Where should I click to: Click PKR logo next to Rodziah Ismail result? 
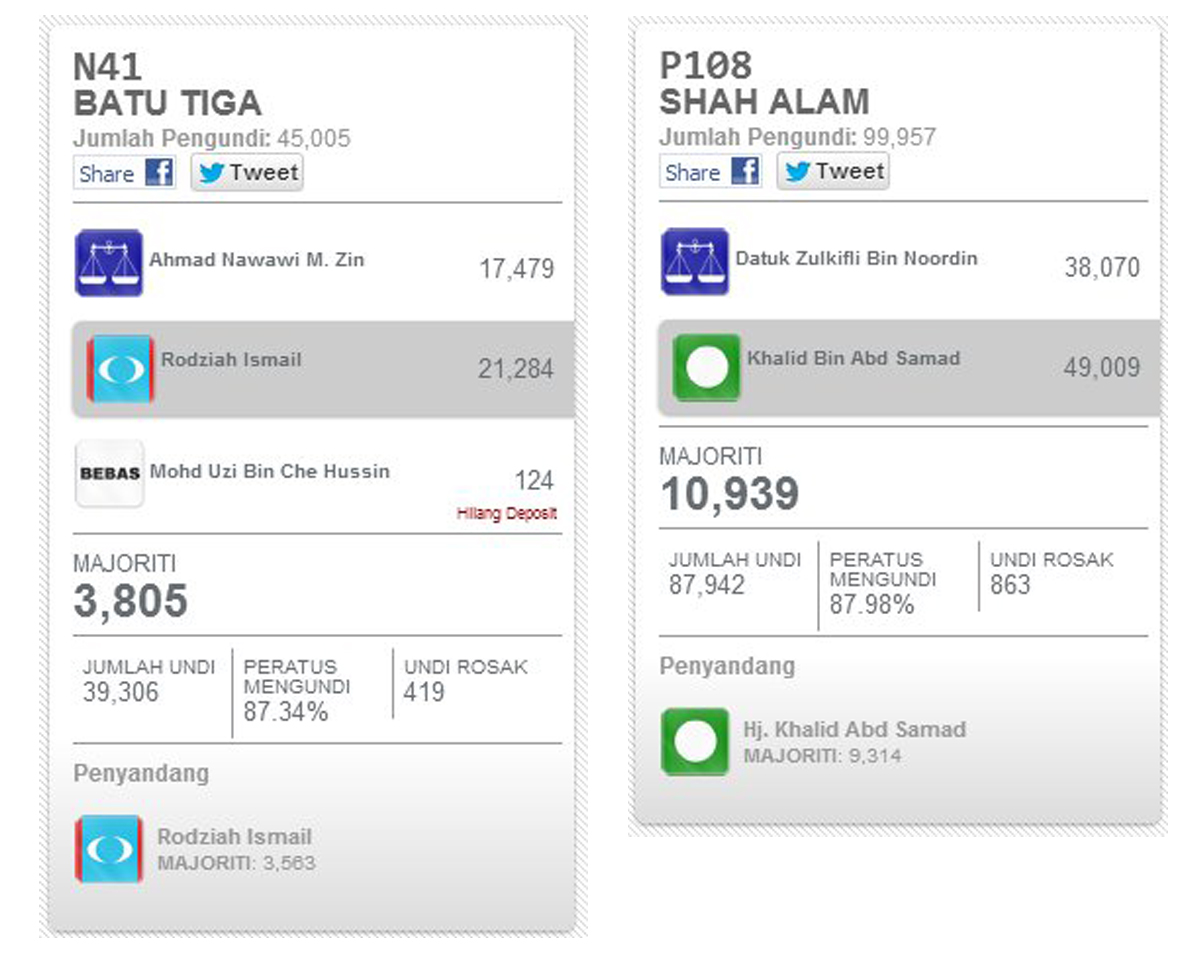pyautogui.click(x=120, y=369)
